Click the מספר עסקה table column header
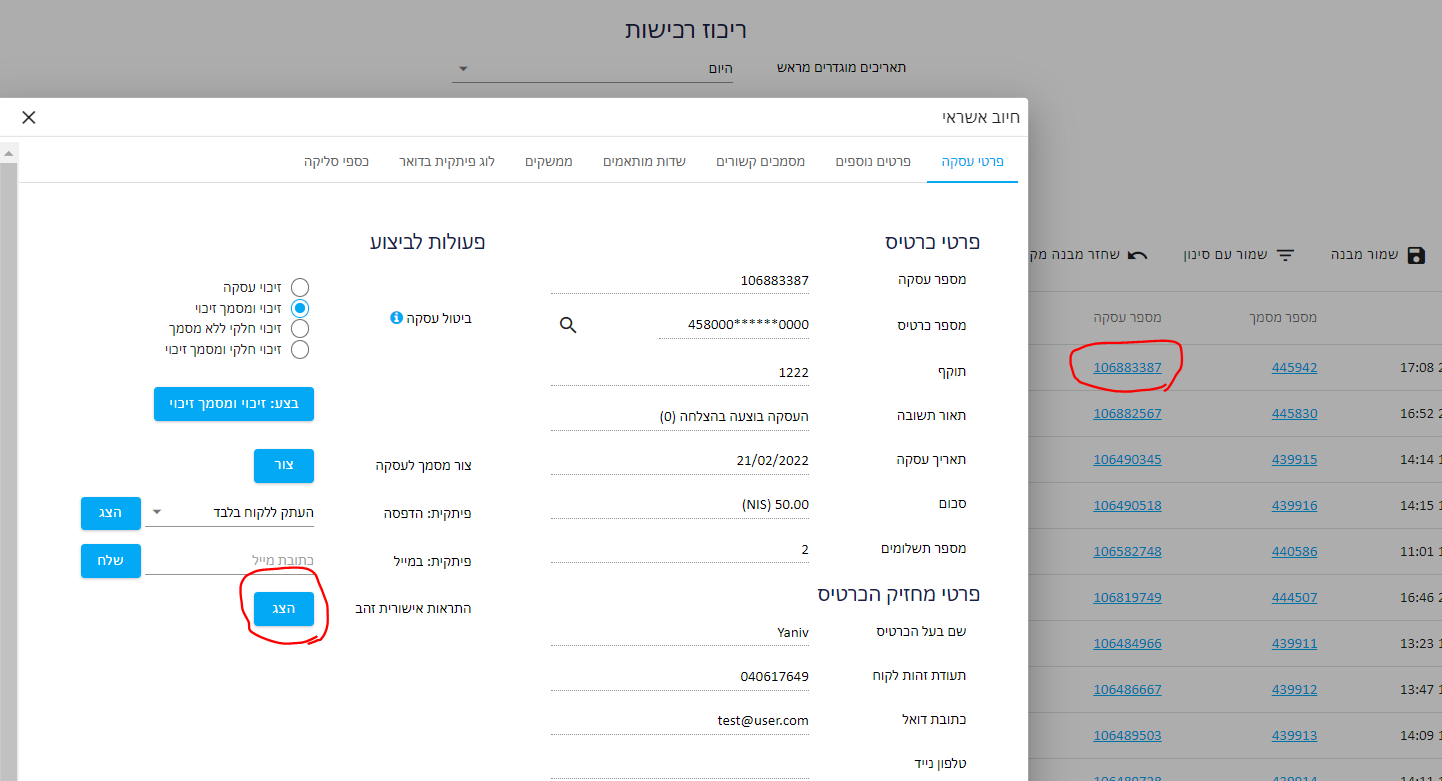The height and width of the screenshot is (781, 1442). (x=1127, y=317)
